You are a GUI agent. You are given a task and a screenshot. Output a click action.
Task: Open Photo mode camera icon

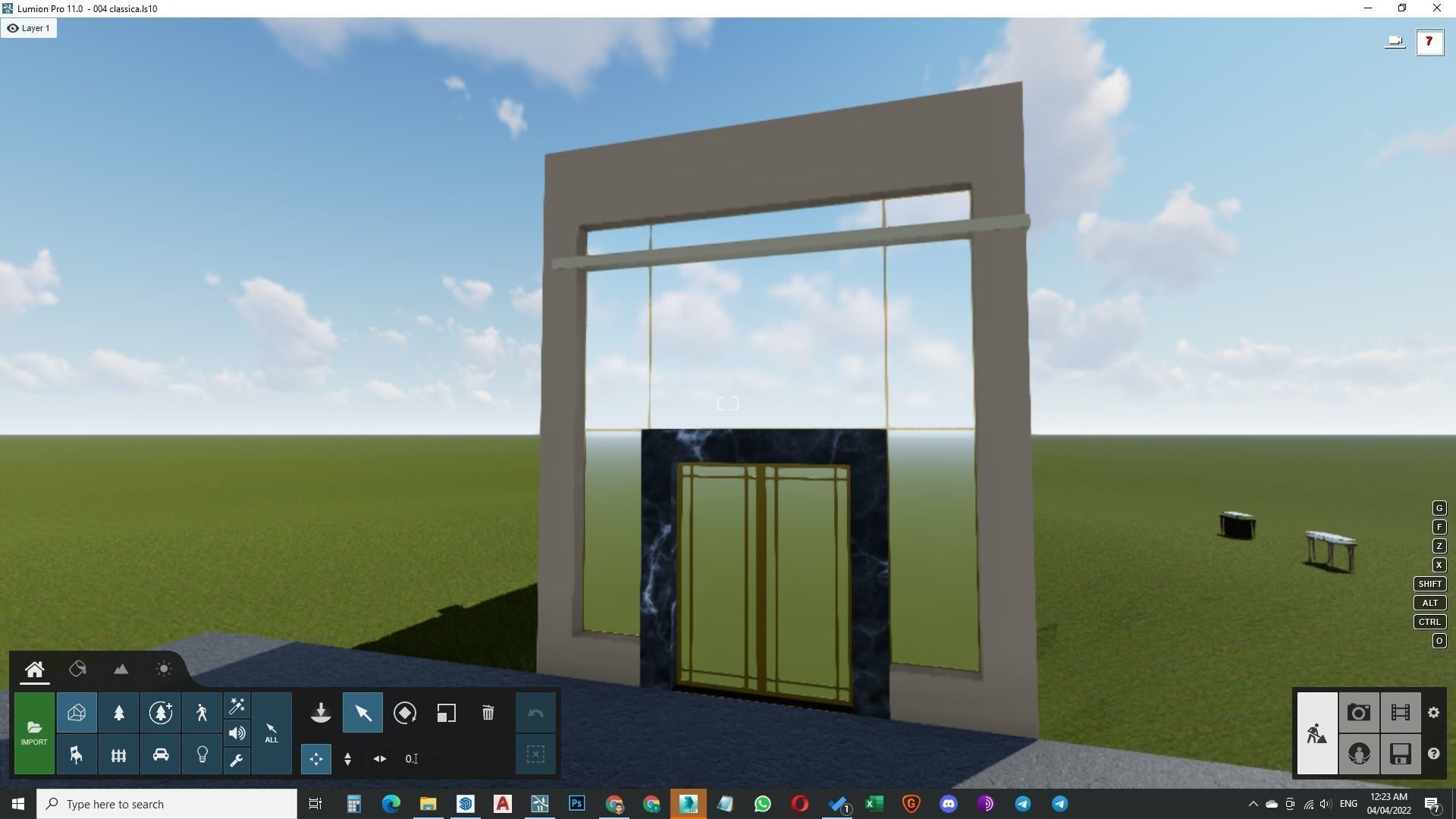(x=1358, y=713)
